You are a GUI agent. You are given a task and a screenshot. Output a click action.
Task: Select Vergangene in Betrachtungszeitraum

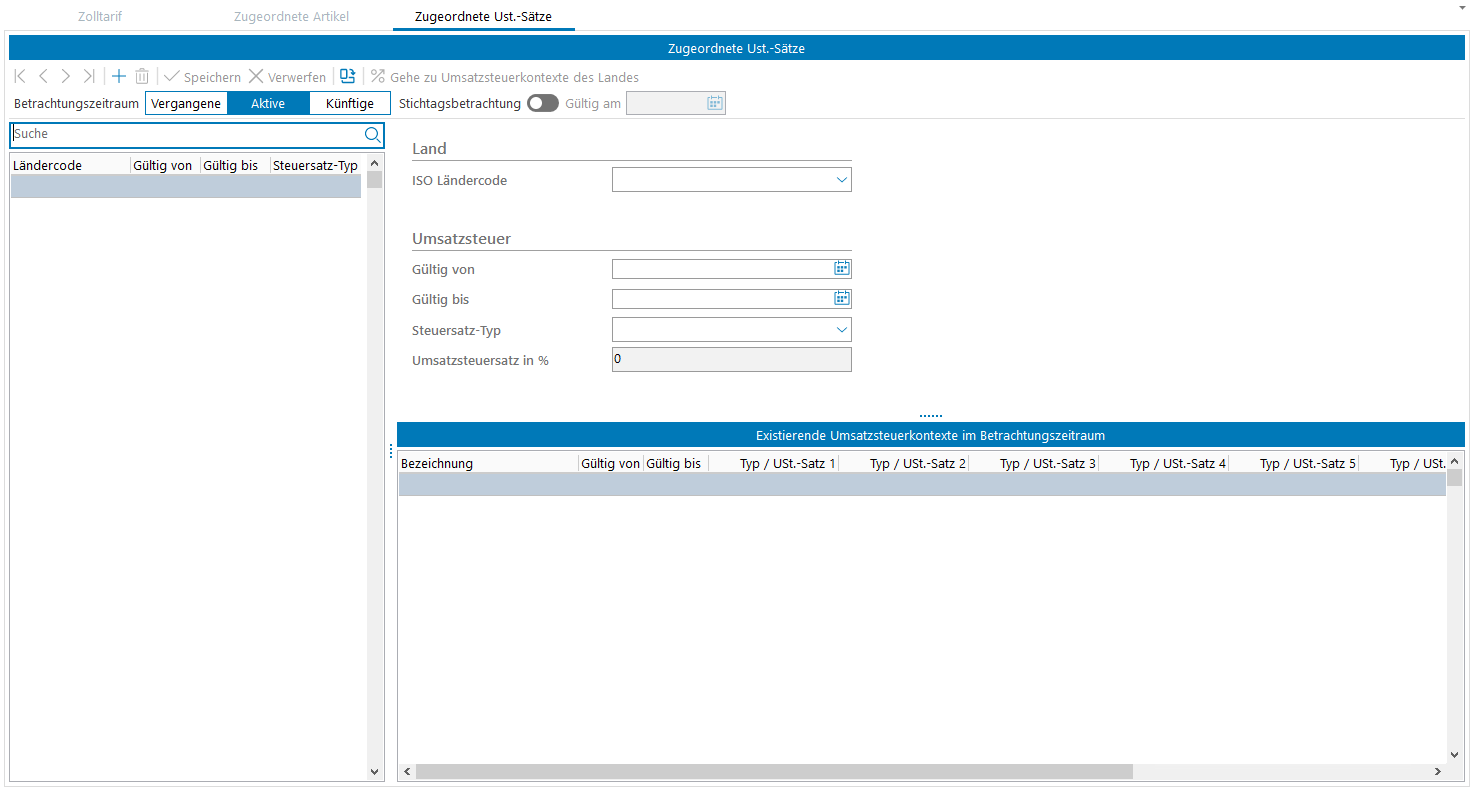[x=186, y=103]
